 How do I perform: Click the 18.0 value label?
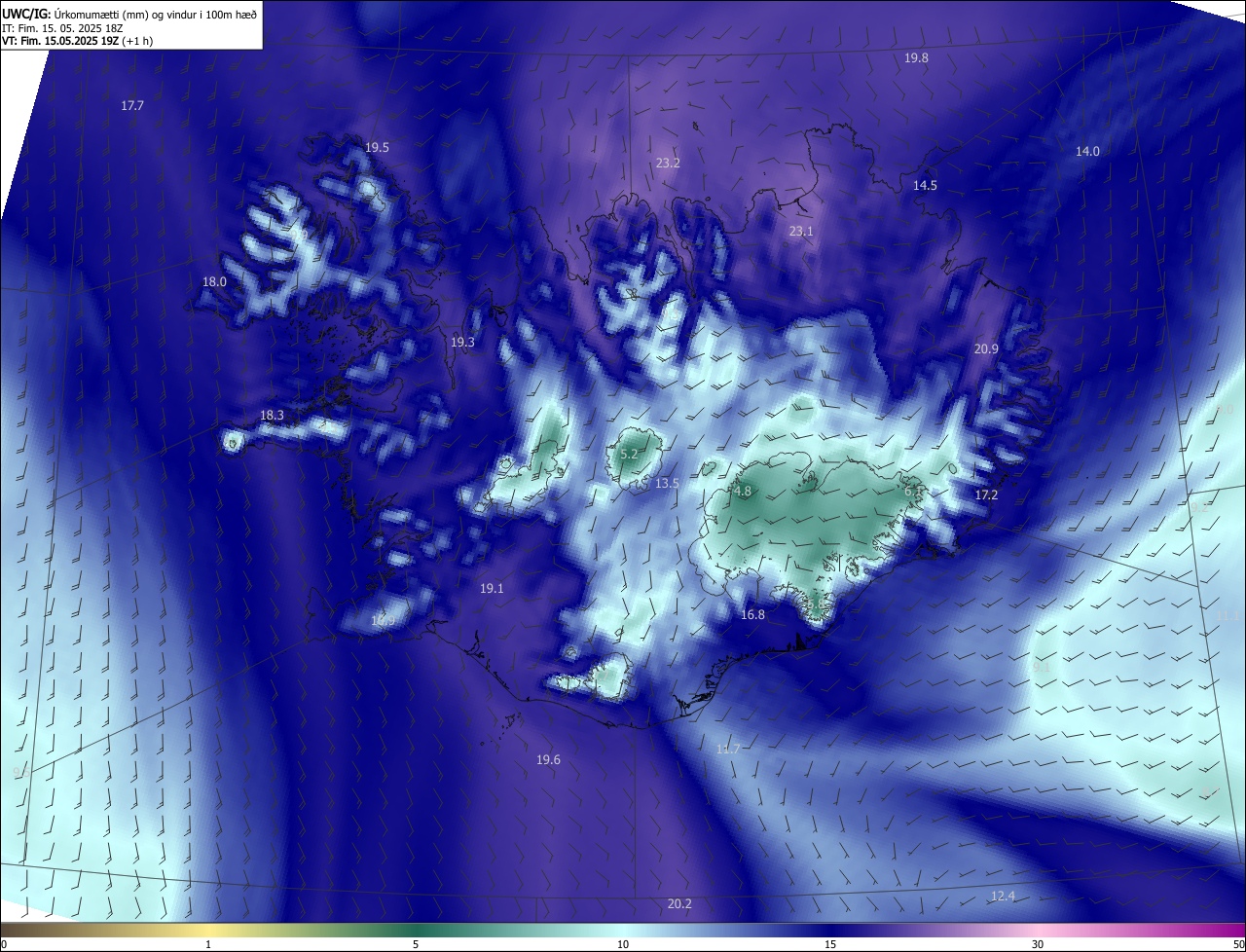tap(214, 281)
